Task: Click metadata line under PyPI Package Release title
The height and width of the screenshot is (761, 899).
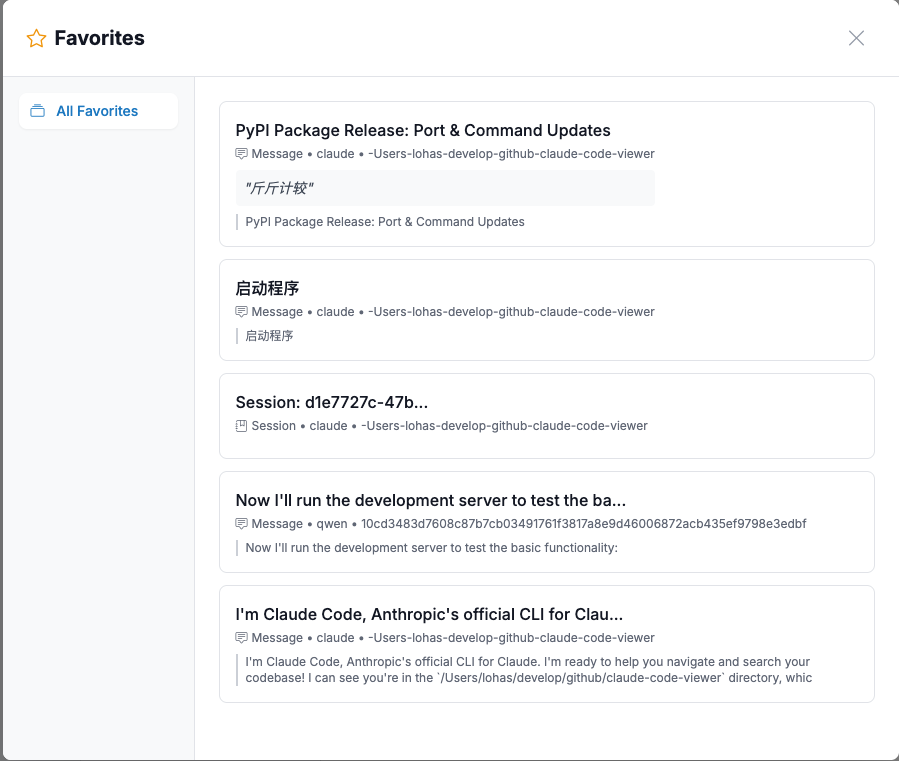Action: pos(453,154)
